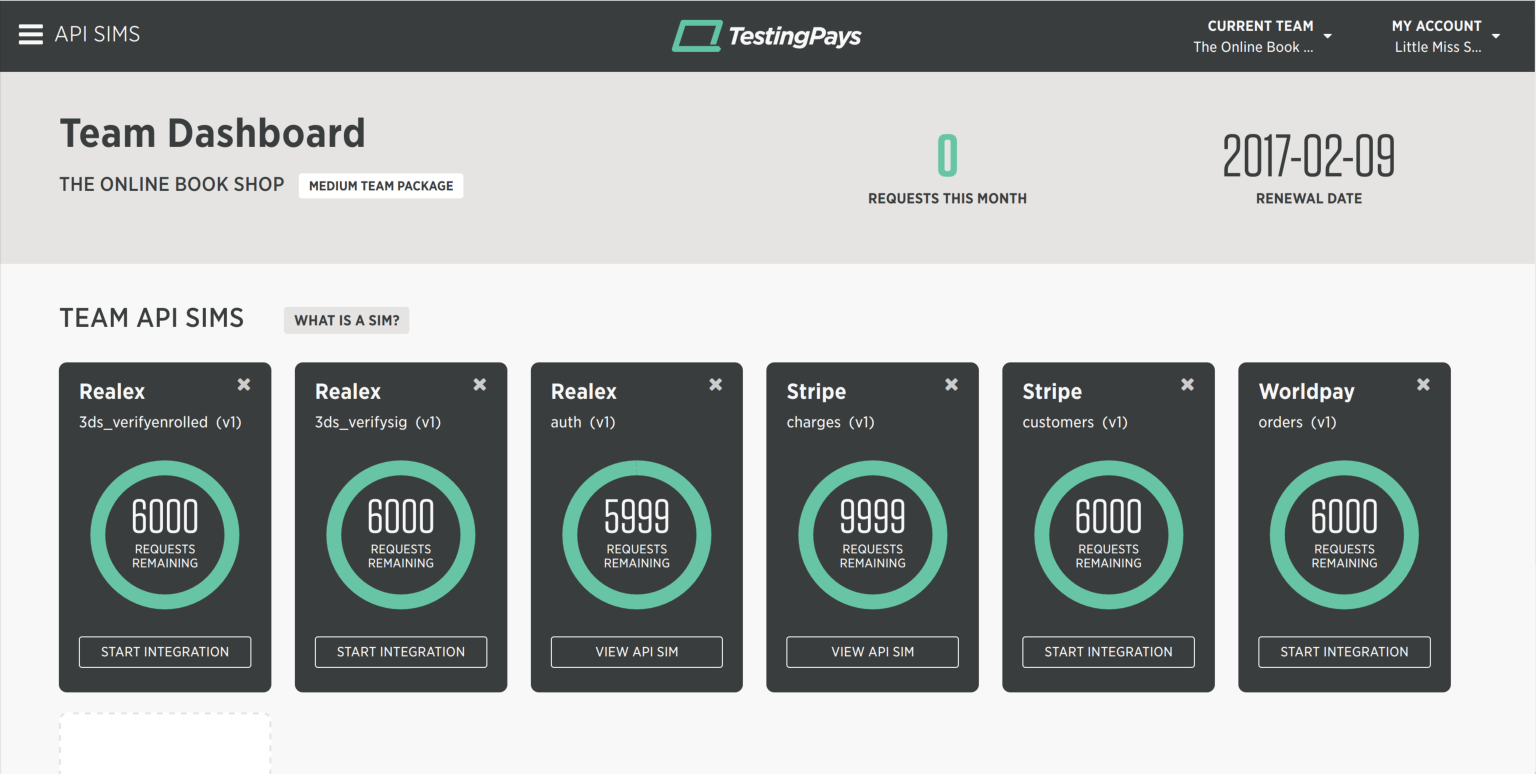
Task: Click the 6000 ring on Stripe customers
Action: tap(1109, 535)
